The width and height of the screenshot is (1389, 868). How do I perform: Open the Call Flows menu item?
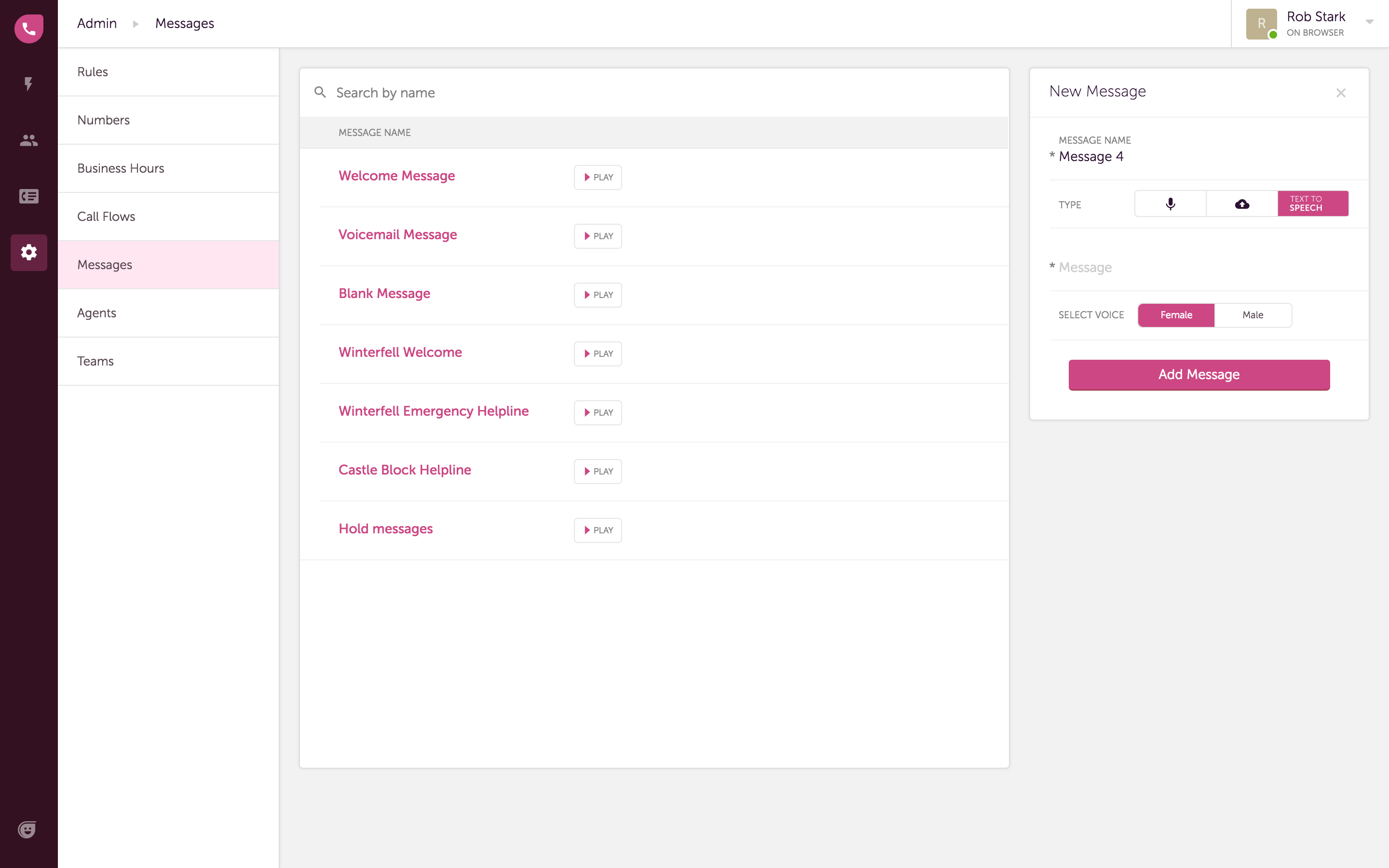point(106,217)
